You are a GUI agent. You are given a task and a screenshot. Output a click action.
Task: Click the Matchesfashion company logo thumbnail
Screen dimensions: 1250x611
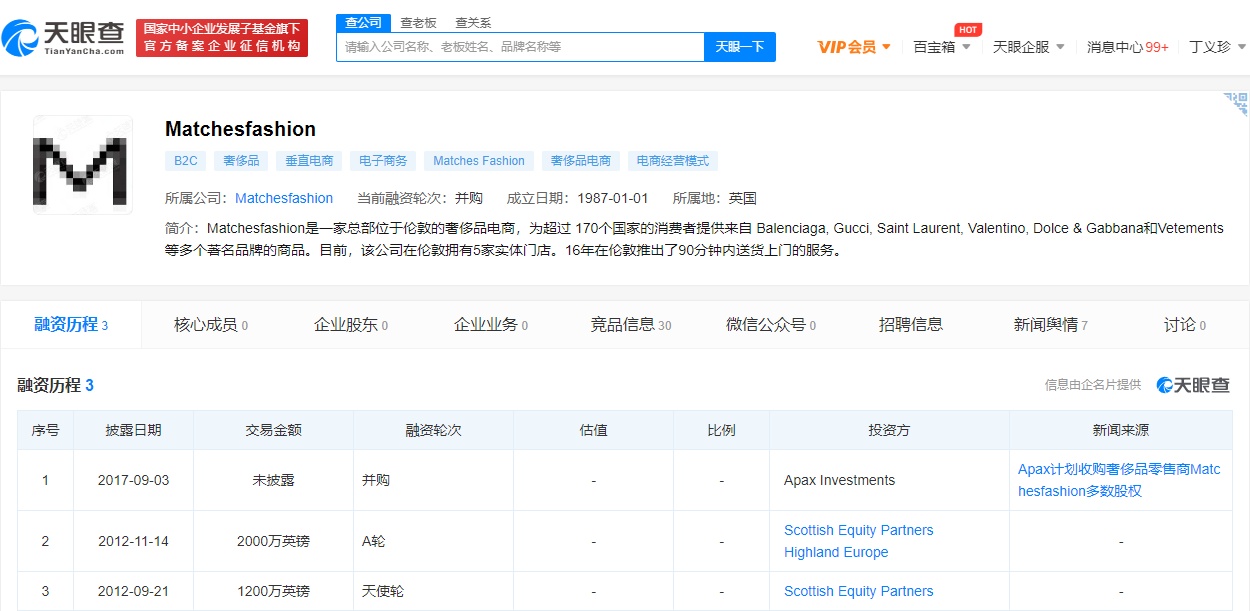[83, 165]
